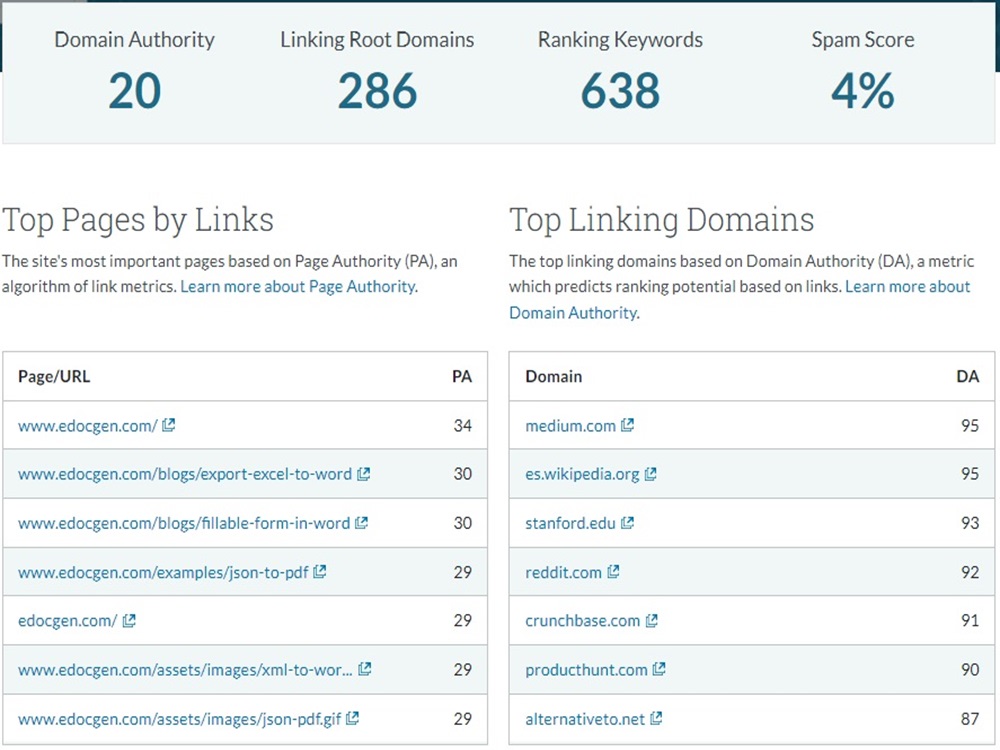This screenshot has width=1000, height=750.
Task: Open external link icon for json-to-pdf example
Action: pyautogui.click(x=320, y=571)
